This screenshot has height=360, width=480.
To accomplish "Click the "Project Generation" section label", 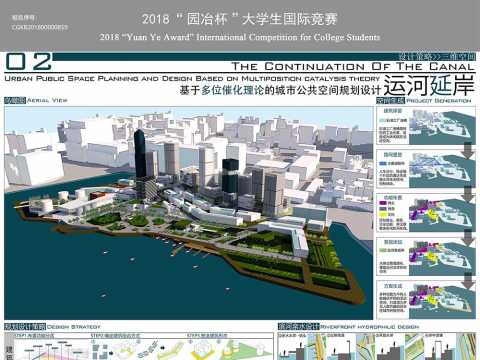I will pos(439,101).
